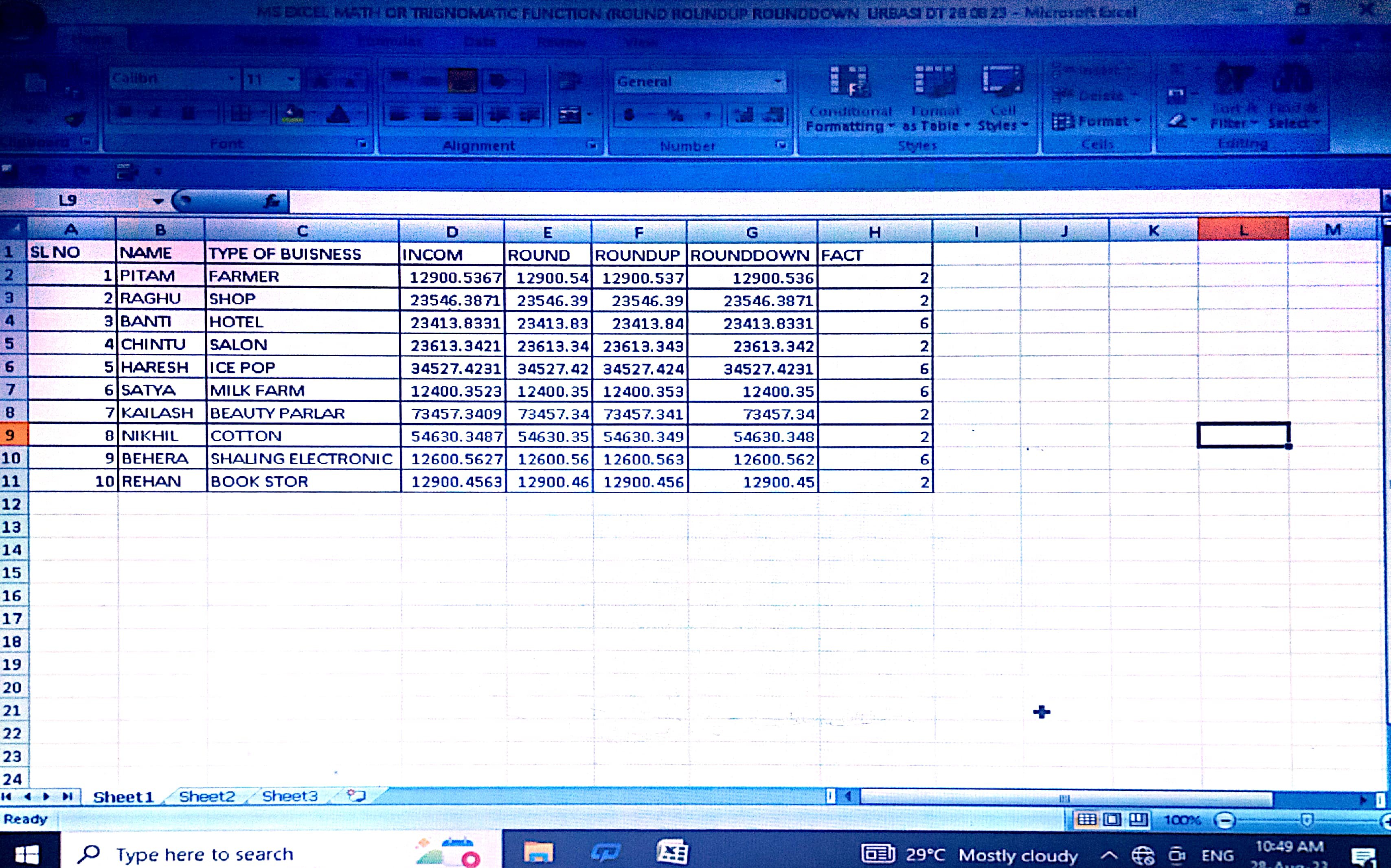The width and height of the screenshot is (1391, 868).
Task: Switch to Page Layout view
Action: [x=1112, y=820]
